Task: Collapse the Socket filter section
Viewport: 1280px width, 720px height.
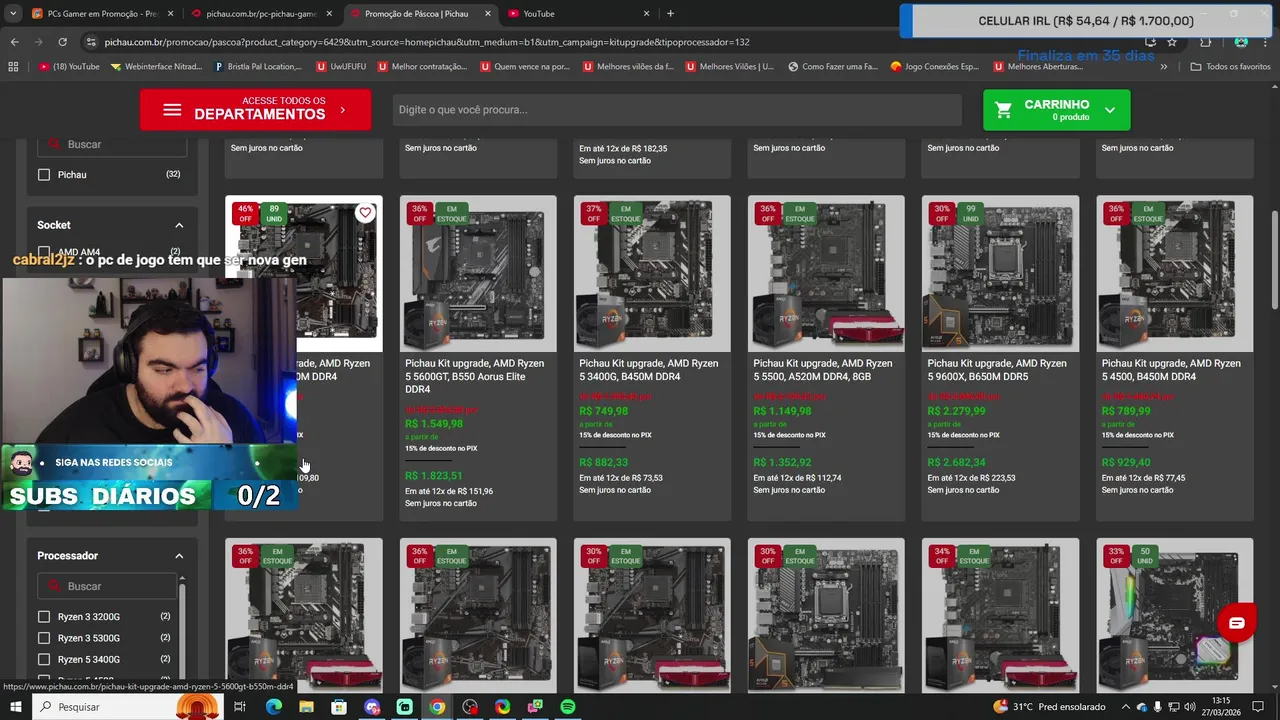Action: click(x=179, y=225)
